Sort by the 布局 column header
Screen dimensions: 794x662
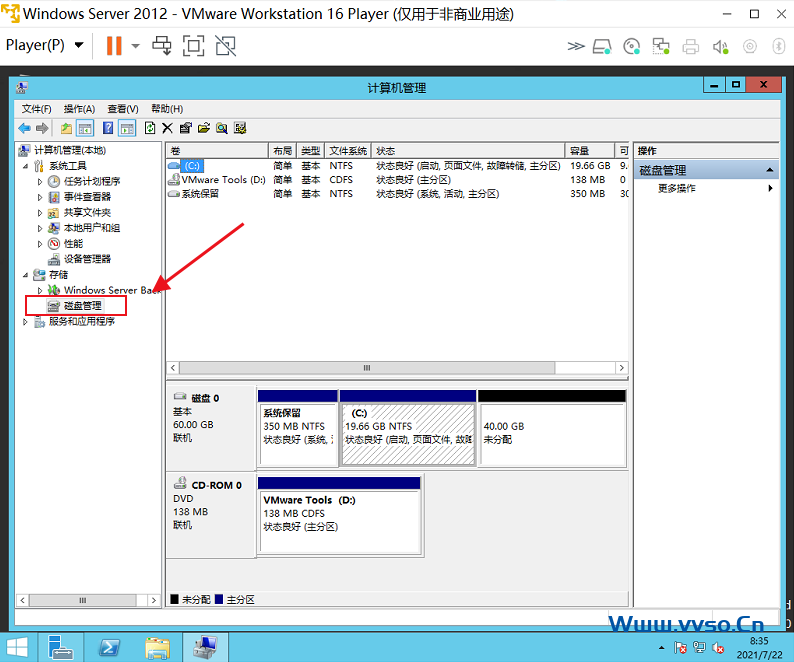coord(283,151)
